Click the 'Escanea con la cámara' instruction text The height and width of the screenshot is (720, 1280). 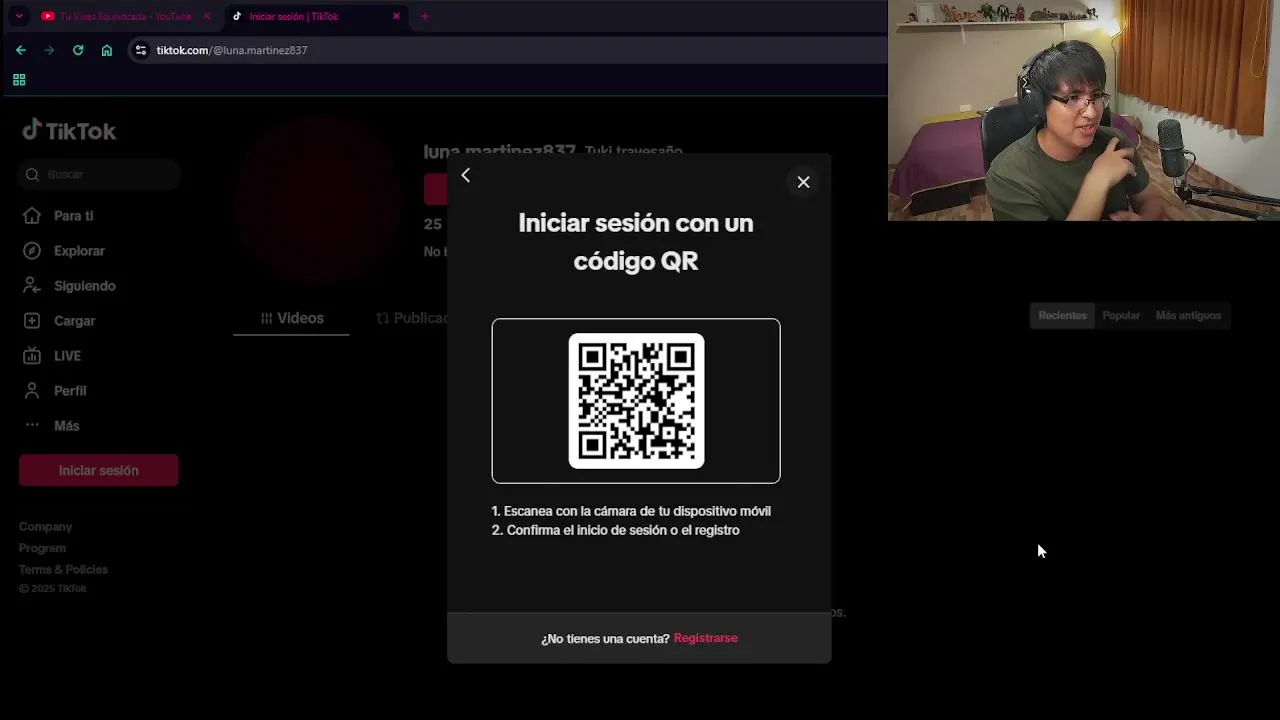(x=631, y=511)
